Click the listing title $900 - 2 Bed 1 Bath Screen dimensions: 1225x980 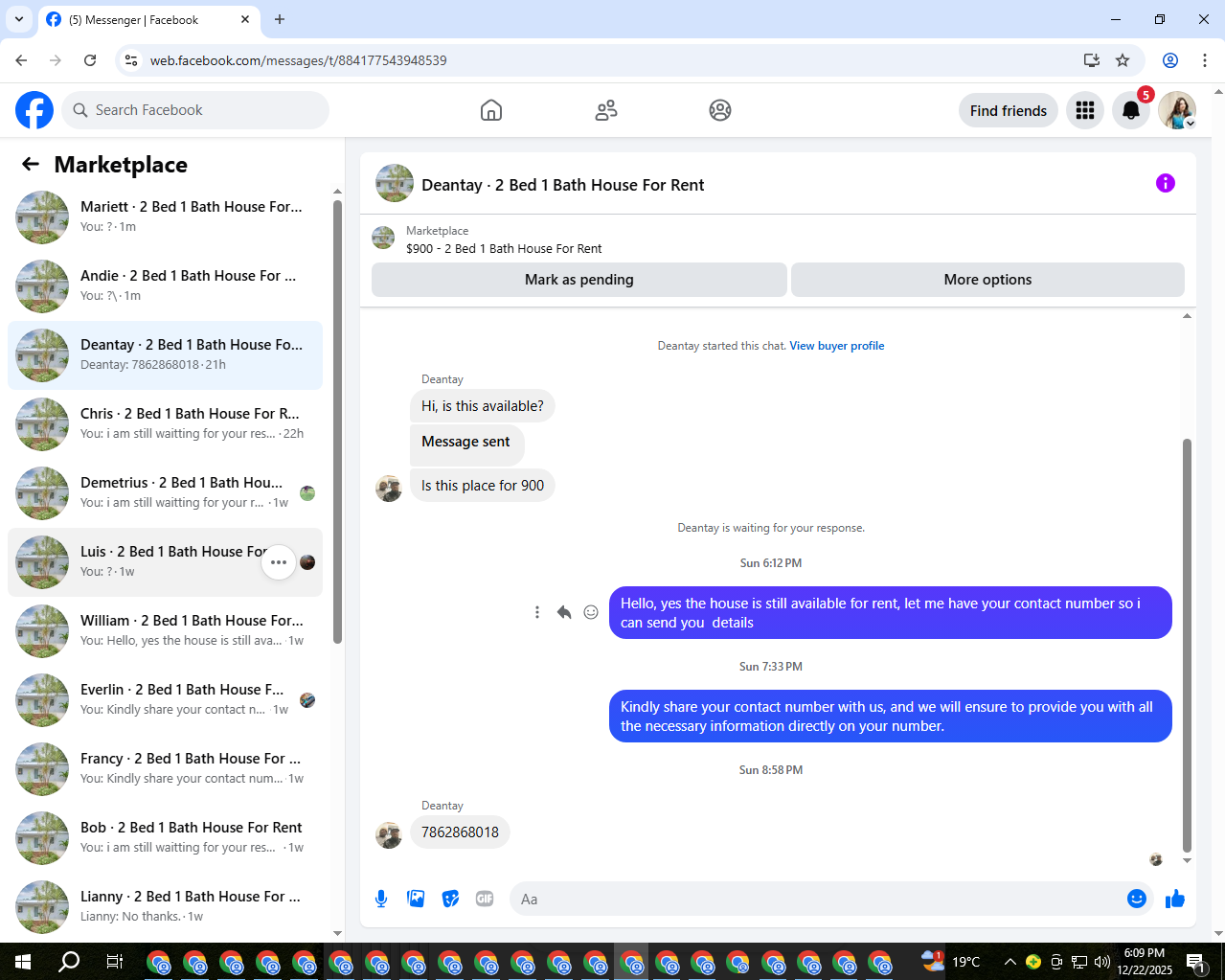tap(504, 249)
